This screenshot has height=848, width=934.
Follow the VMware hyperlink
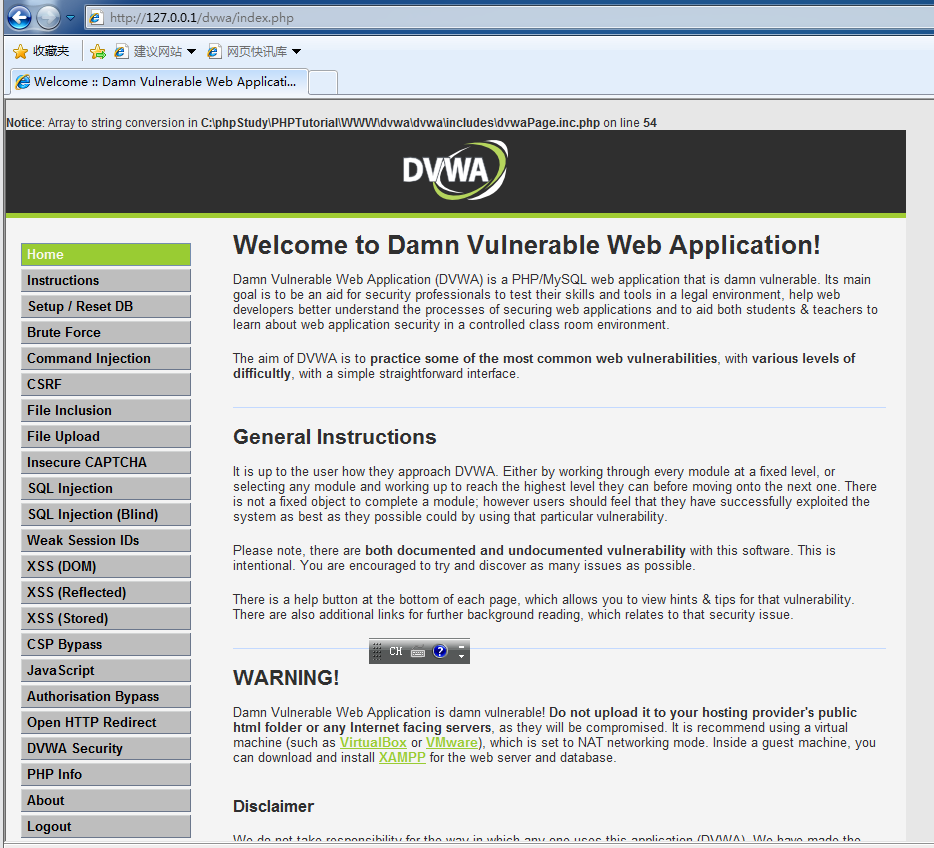pos(452,743)
